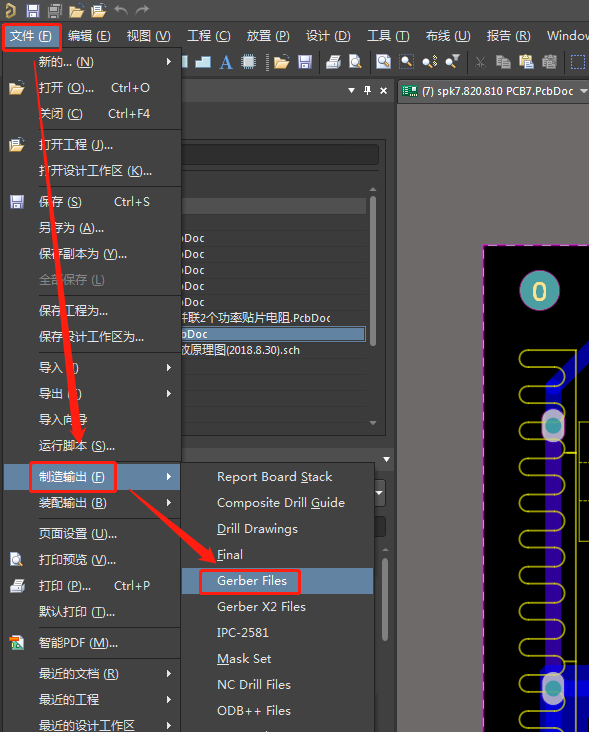Toggle the panel pin auto-hide icon

point(367,91)
